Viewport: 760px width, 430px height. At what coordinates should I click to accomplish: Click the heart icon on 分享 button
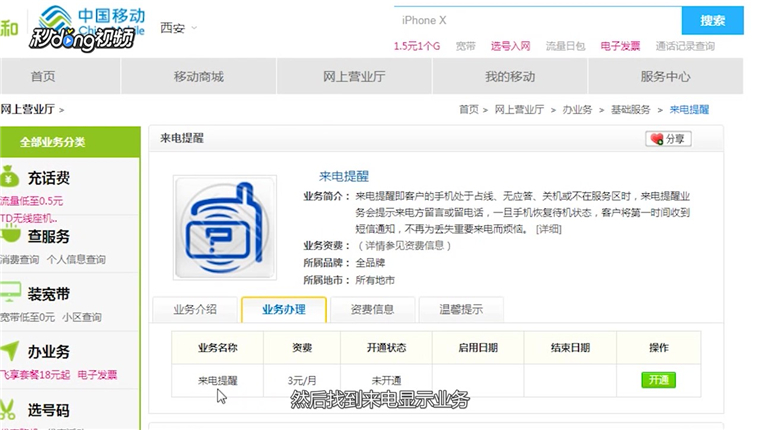click(x=657, y=139)
